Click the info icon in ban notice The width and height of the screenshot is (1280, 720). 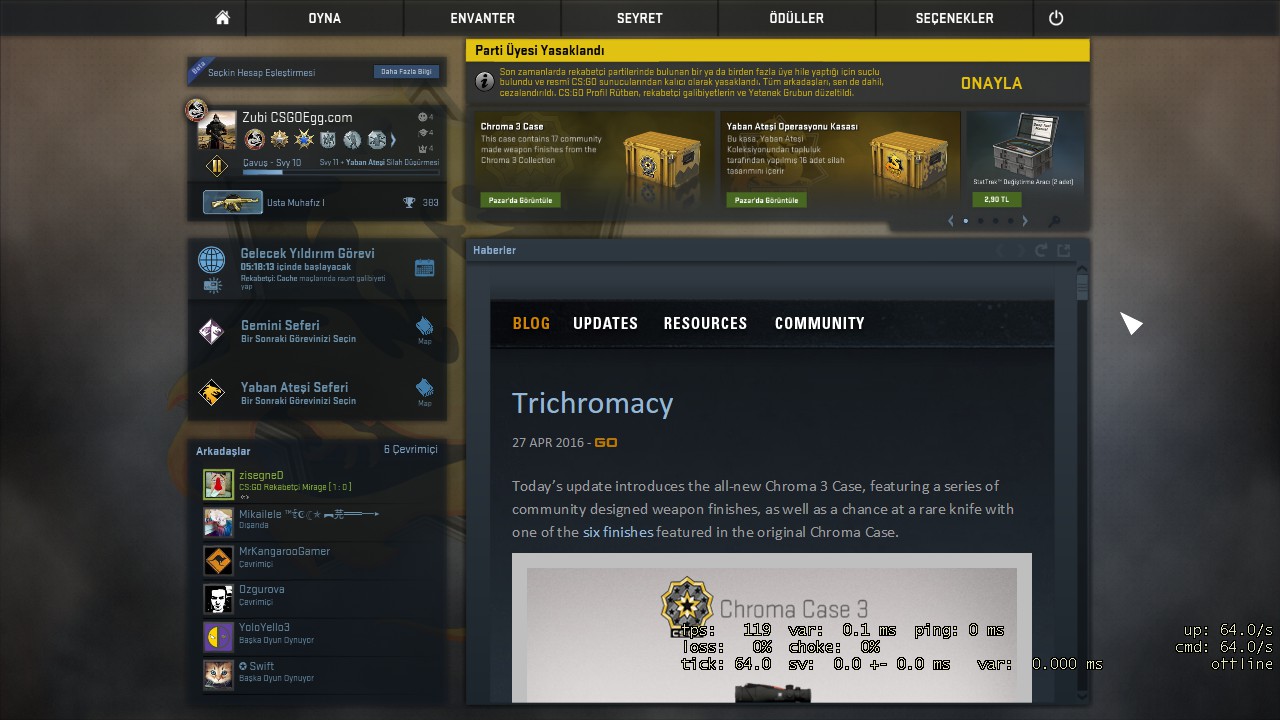[x=484, y=81]
